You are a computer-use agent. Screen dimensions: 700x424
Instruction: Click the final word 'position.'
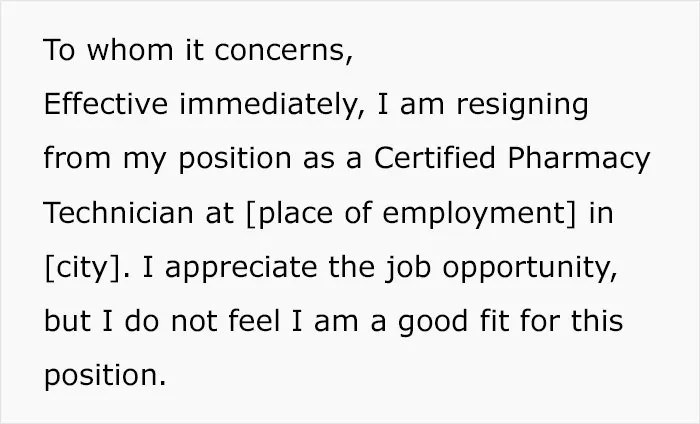coord(105,376)
